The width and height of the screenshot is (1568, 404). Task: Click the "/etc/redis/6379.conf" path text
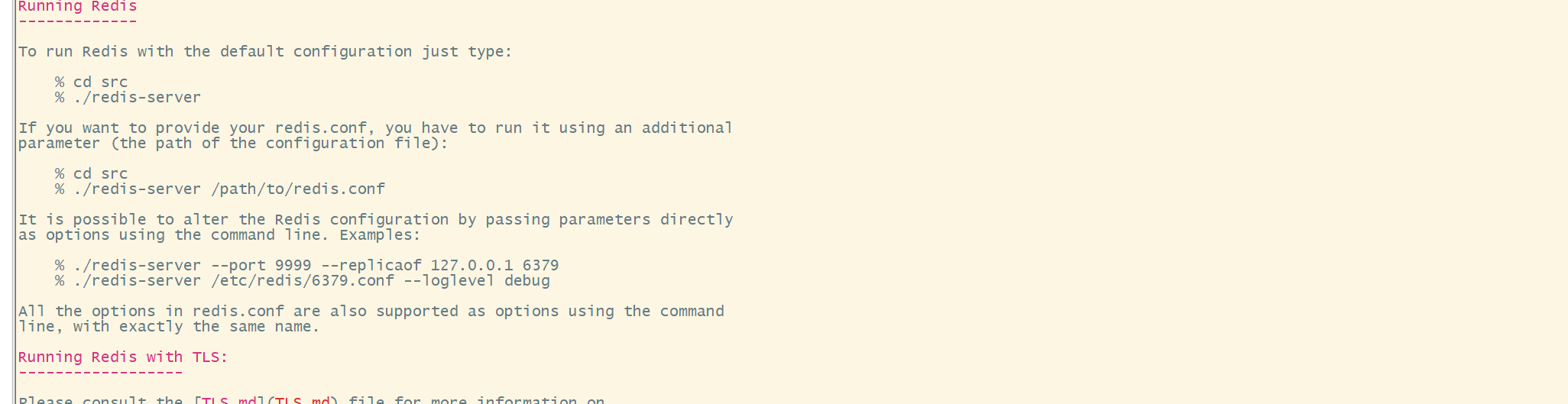[303, 281]
